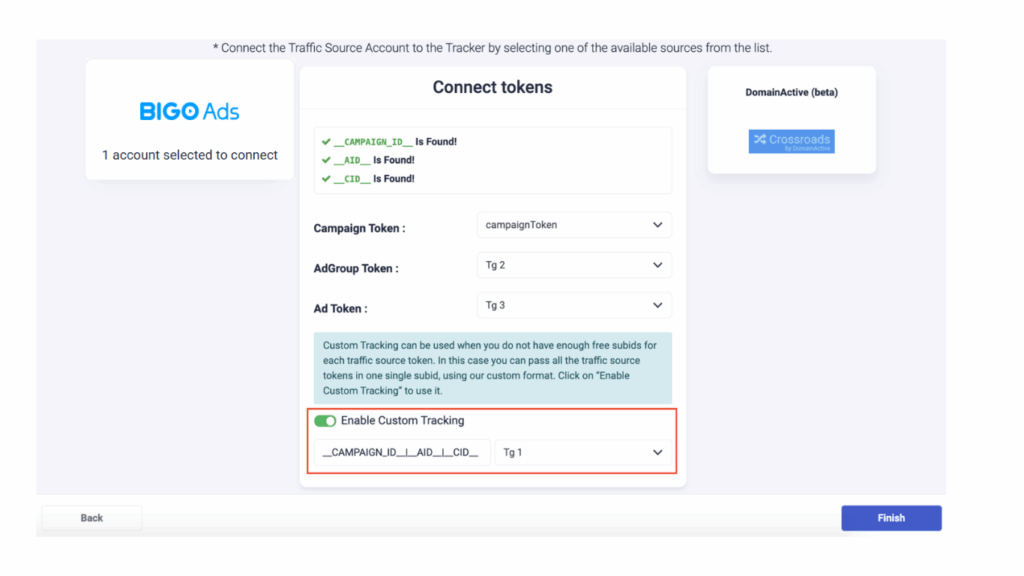
Task: Open the Campaign Token dropdown
Action: pyautogui.click(x=574, y=225)
